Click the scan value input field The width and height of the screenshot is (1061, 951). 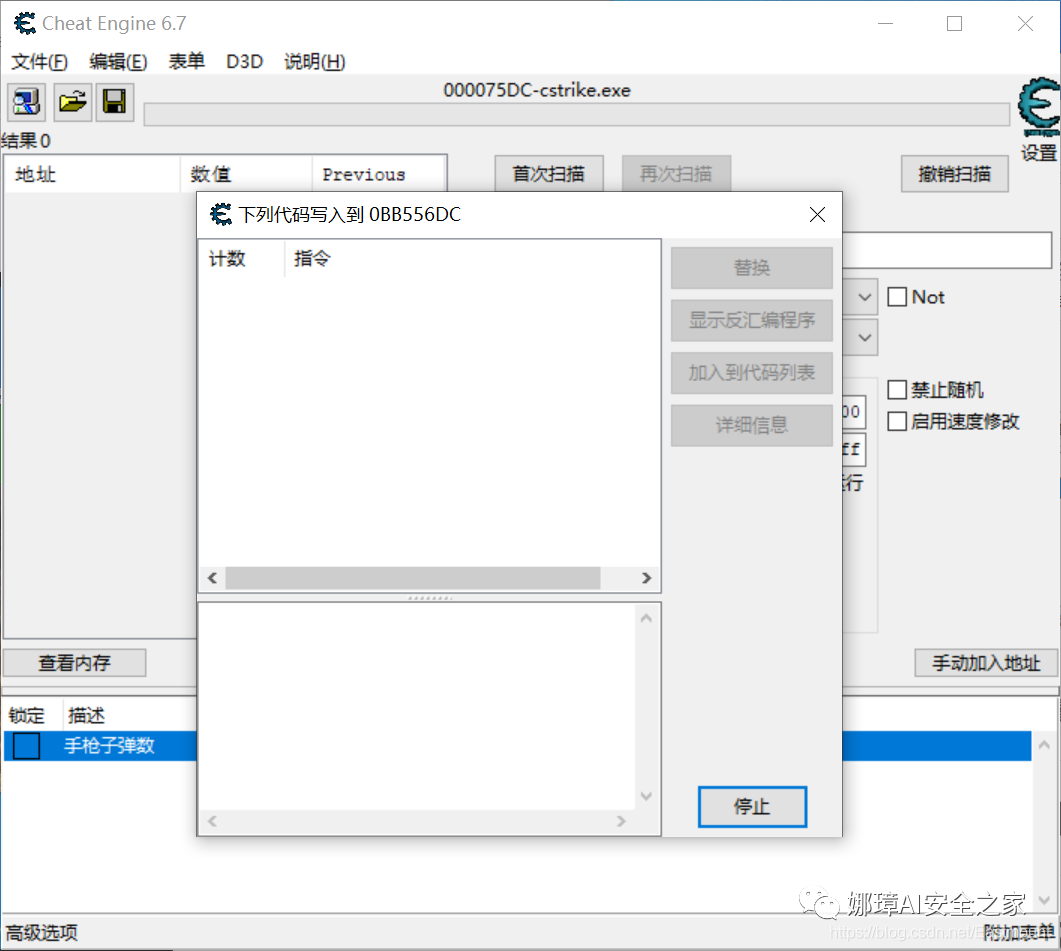click(x=947, y=250)
